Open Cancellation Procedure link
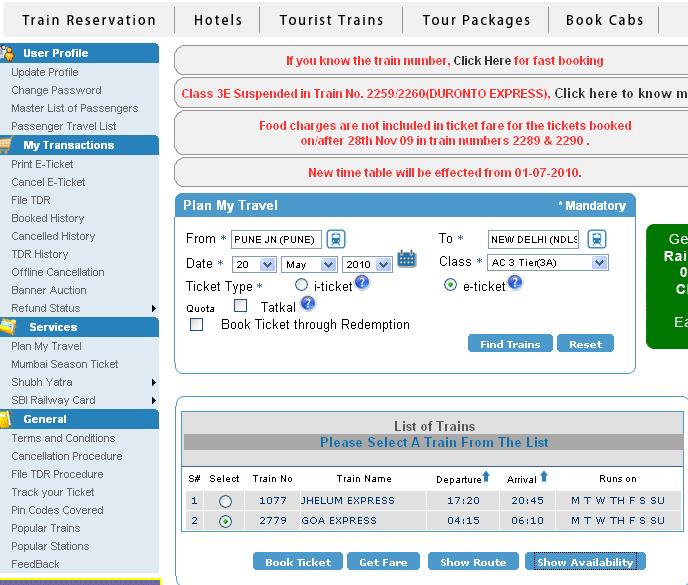Image resolution: width=688 pixels, height=585 pixels. click(67, 456)
